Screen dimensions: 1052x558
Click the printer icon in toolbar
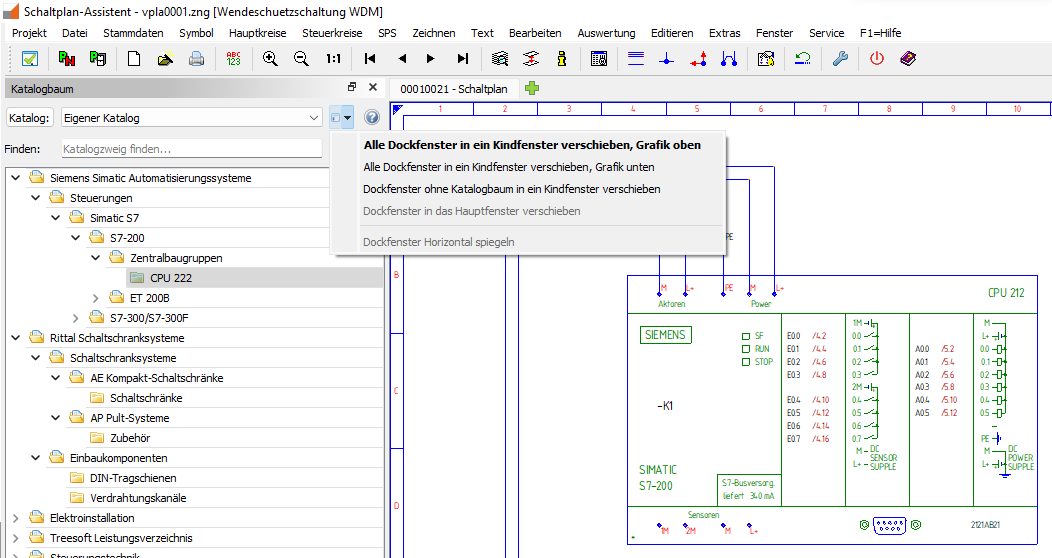coord(197,59)
